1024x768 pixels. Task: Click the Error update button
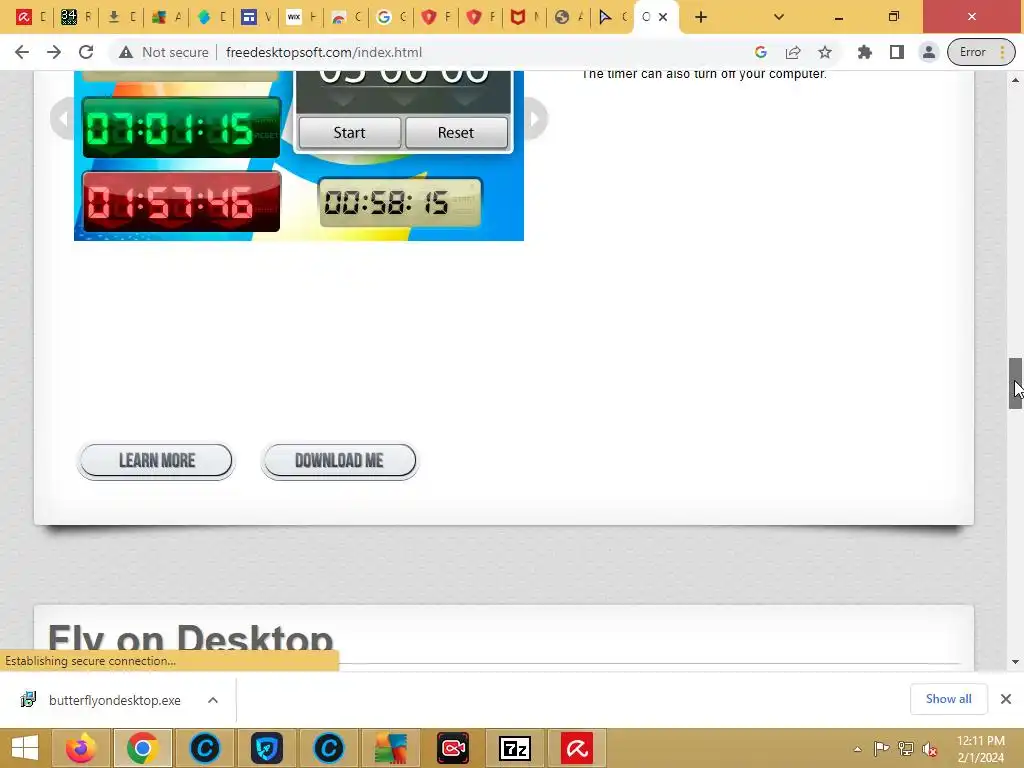[981, 52]
